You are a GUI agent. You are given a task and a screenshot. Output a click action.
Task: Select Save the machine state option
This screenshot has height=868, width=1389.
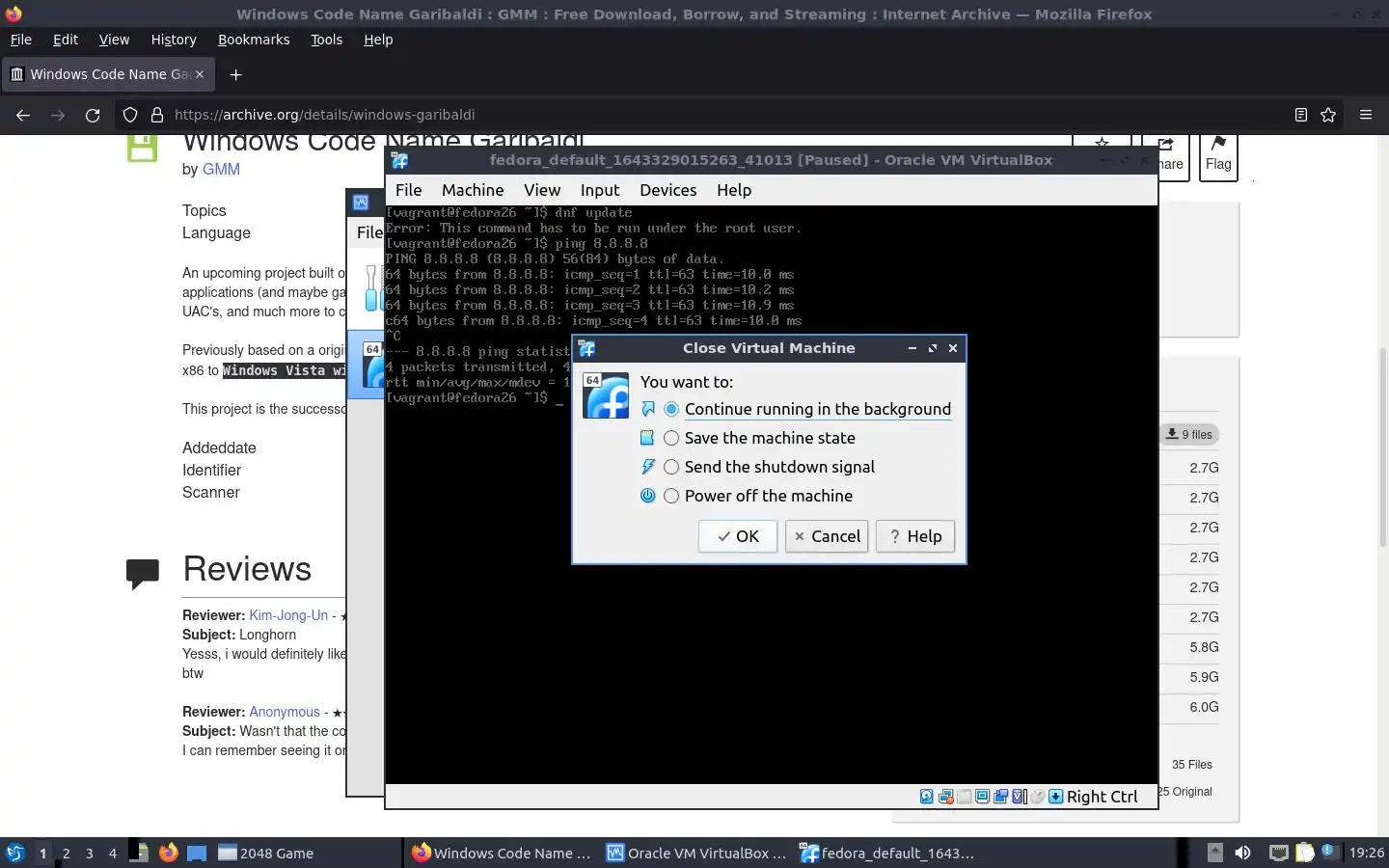(x=759, y=438)
